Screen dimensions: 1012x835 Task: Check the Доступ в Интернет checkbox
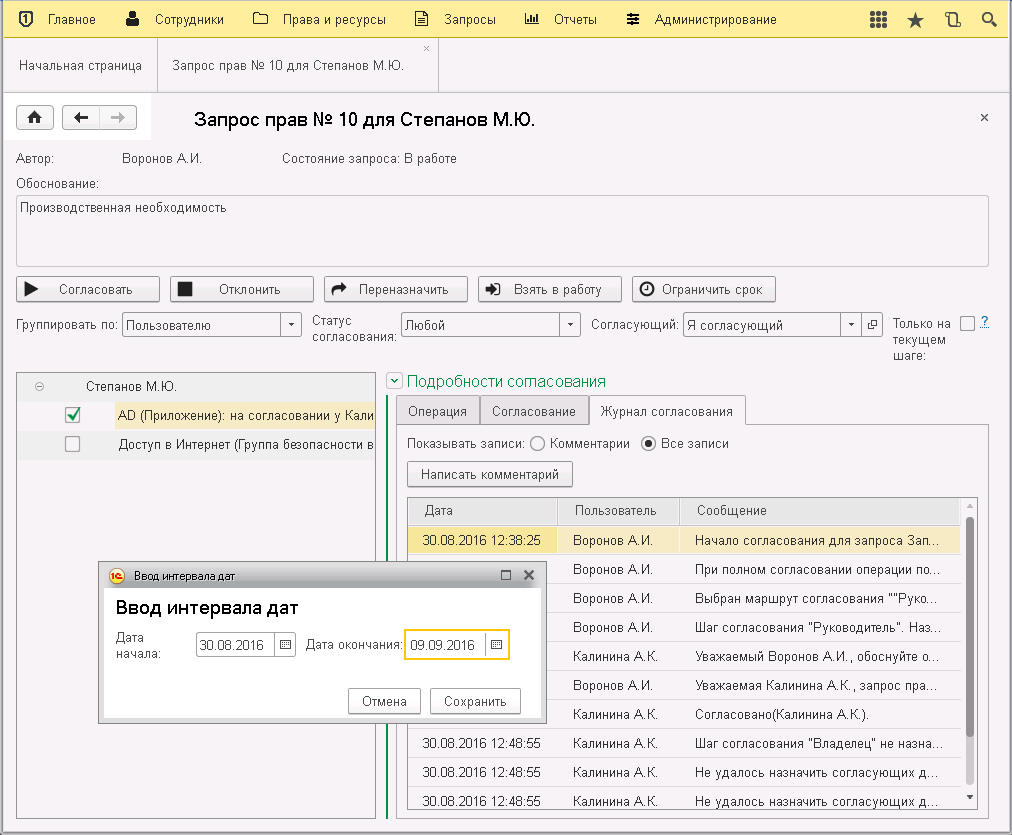(72, 445)
